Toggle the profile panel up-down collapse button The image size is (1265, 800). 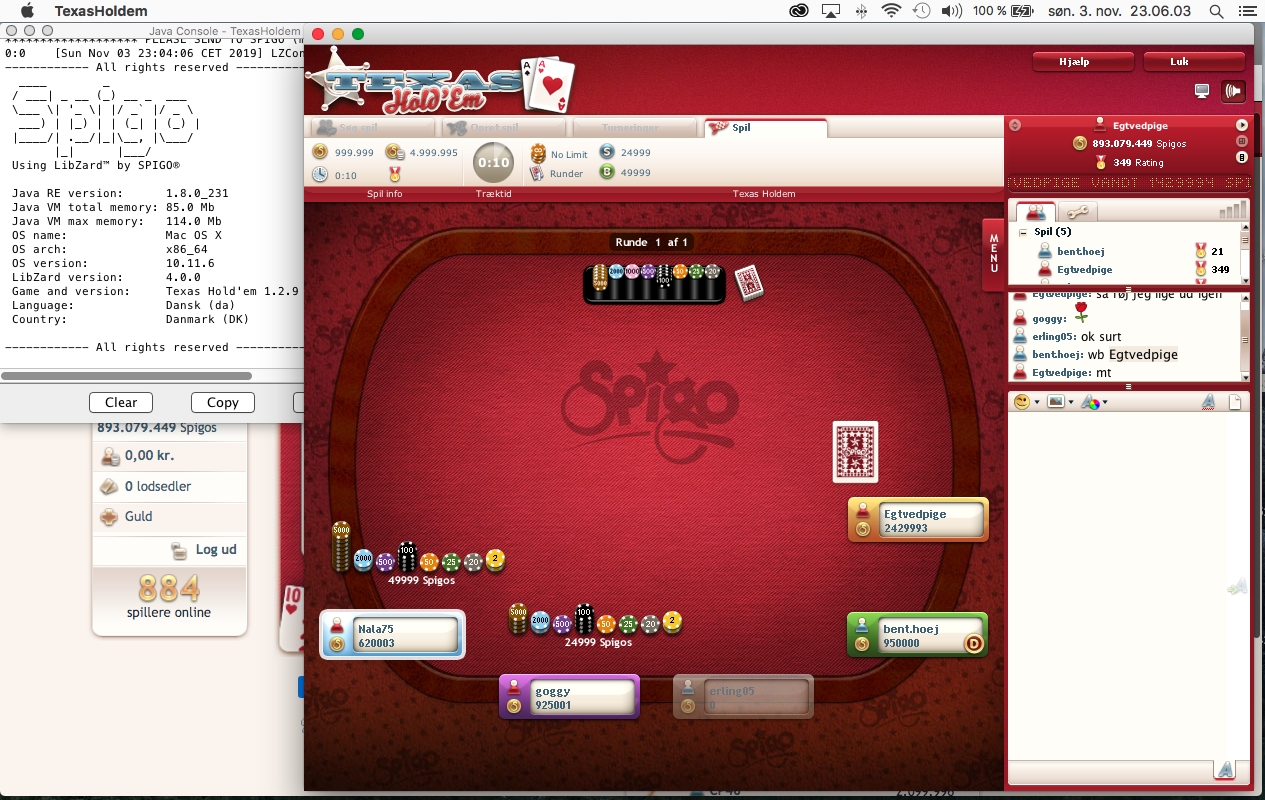(1015, 125)
